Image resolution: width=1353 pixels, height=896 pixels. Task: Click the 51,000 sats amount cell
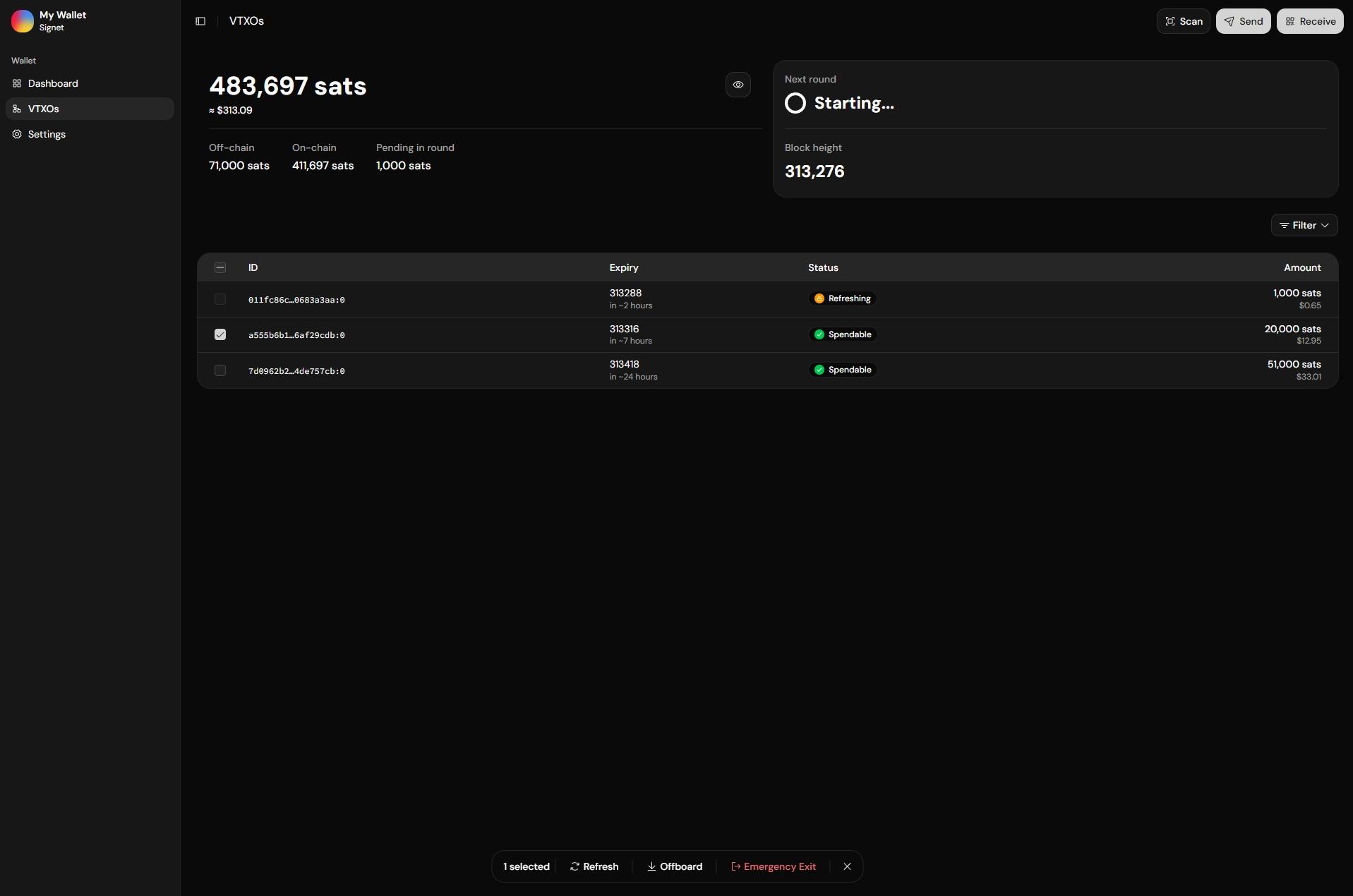click(1294, 364)
